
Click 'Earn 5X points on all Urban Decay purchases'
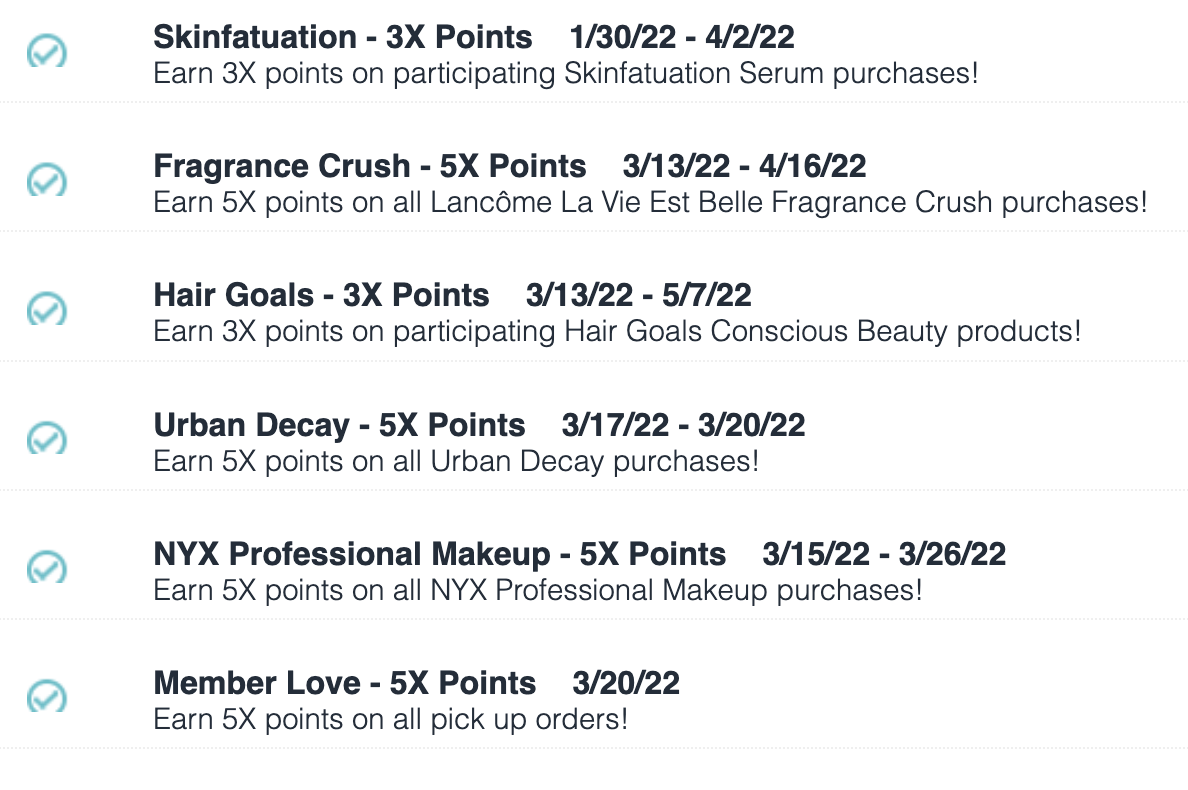pos(456,461)
